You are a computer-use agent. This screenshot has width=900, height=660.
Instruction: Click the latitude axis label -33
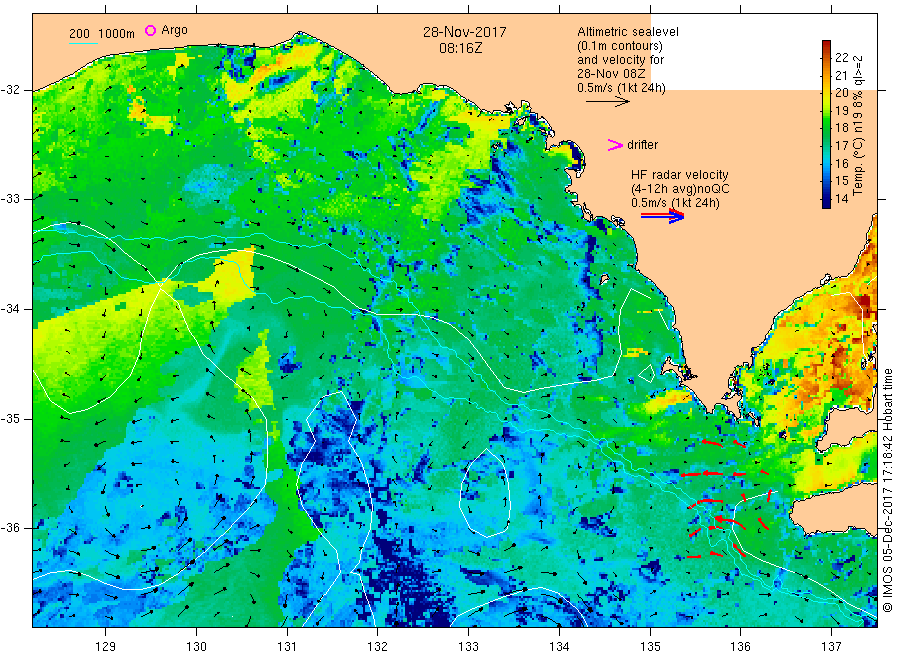coord(10,199)
